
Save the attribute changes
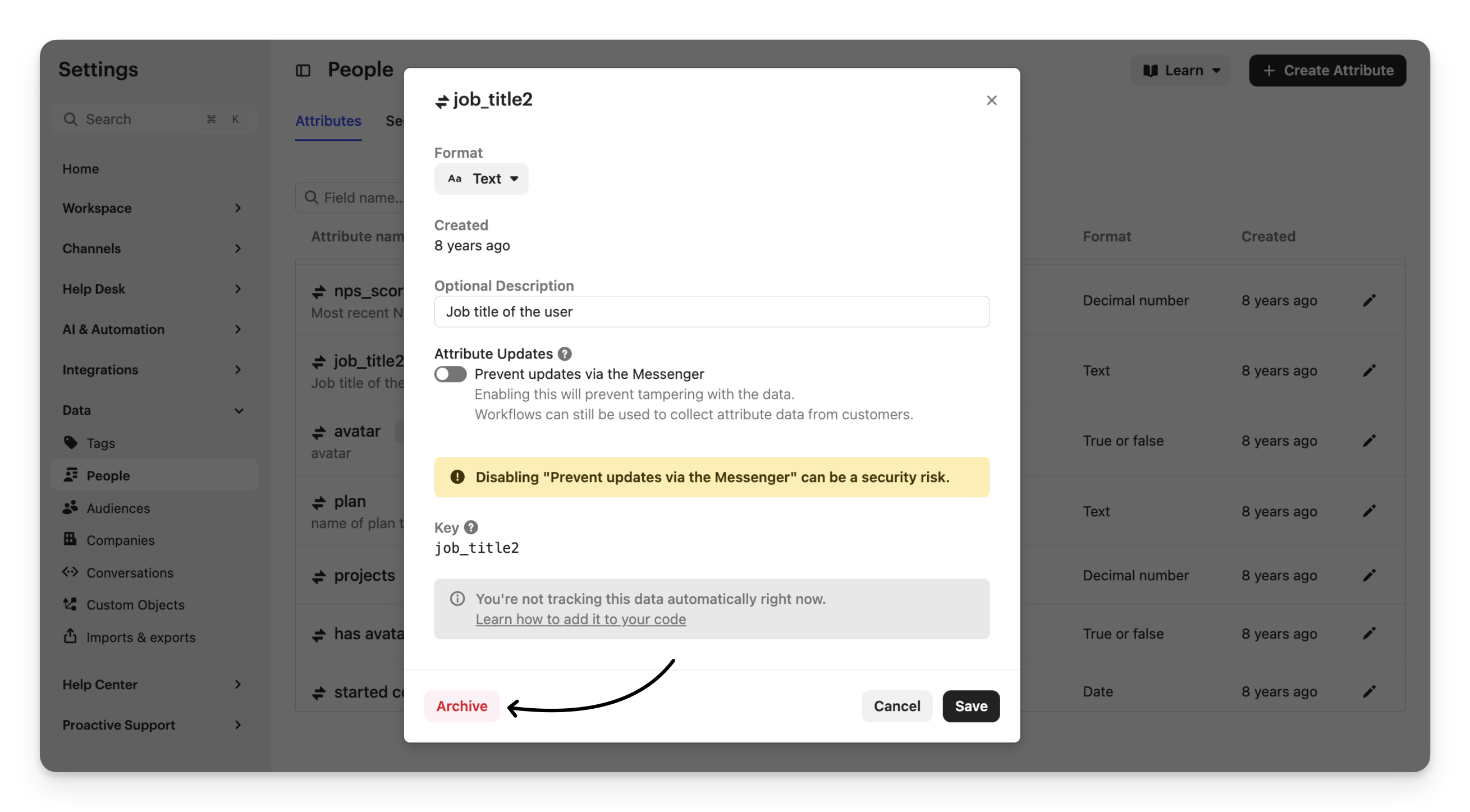970,706
